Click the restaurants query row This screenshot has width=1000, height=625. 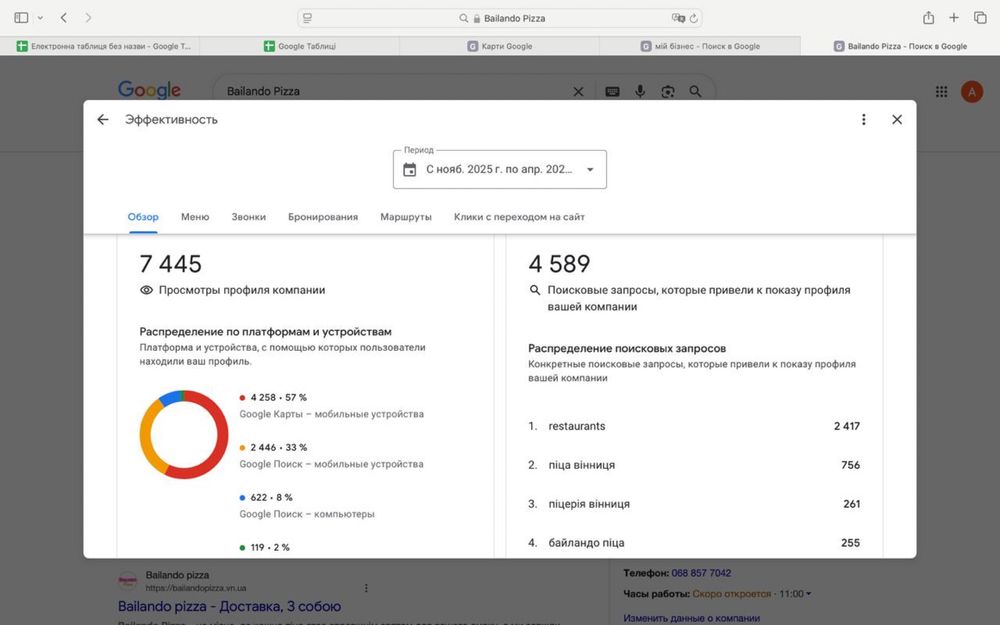click(694, 426)
